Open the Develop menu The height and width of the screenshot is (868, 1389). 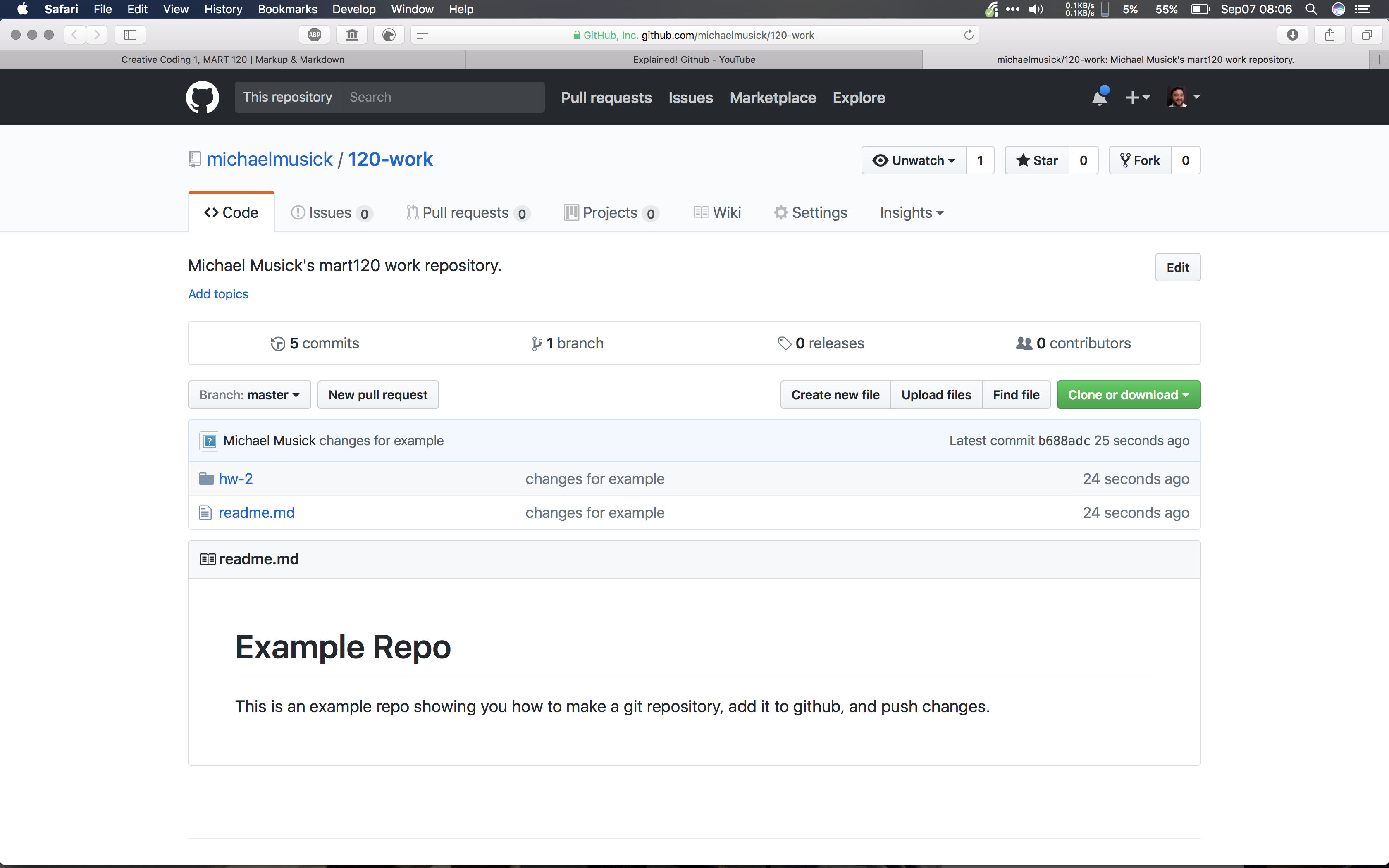click(353, 9)
